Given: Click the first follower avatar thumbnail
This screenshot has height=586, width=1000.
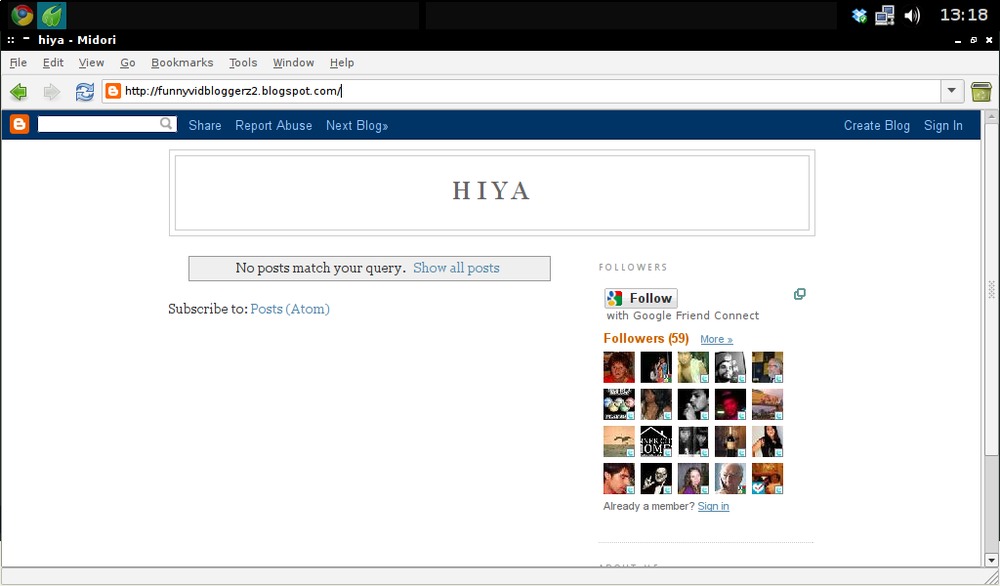Looking at the screenshot, I should pos(619,367).
